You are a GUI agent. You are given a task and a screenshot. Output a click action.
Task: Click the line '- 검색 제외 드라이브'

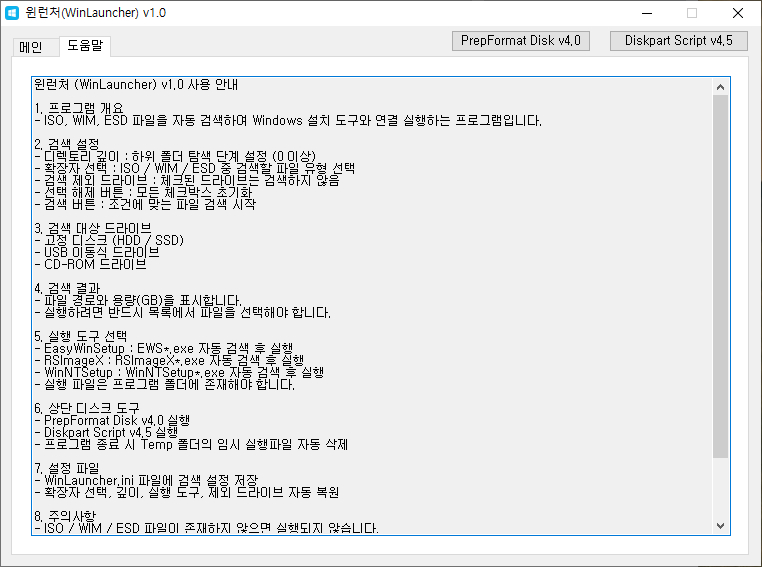pyautogui.click(x=187, y=180)
